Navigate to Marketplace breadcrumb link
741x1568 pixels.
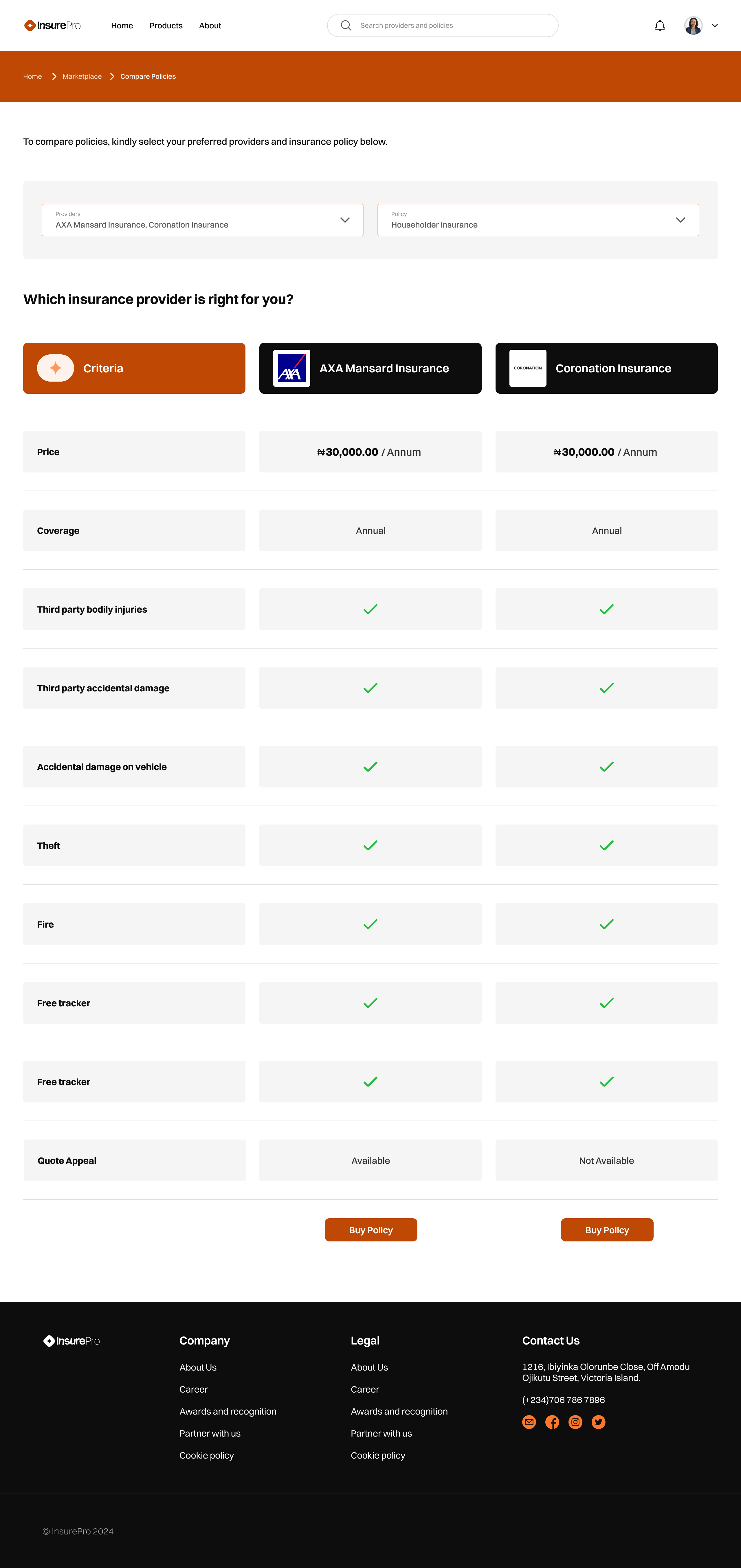coord(82,77)
